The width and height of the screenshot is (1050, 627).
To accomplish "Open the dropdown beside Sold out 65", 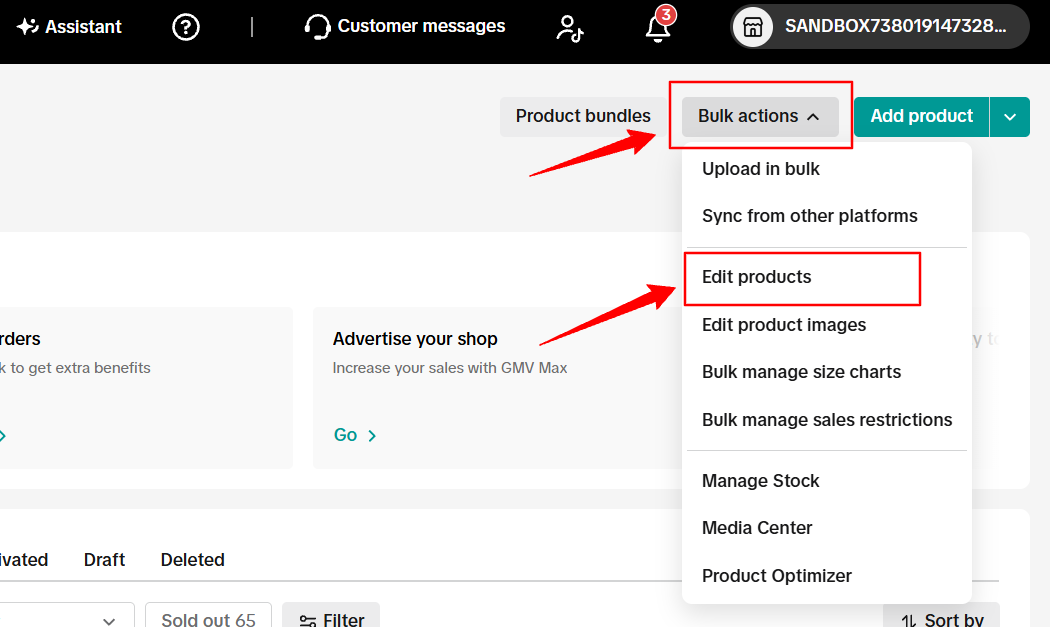I will click(x=109, y=620).
